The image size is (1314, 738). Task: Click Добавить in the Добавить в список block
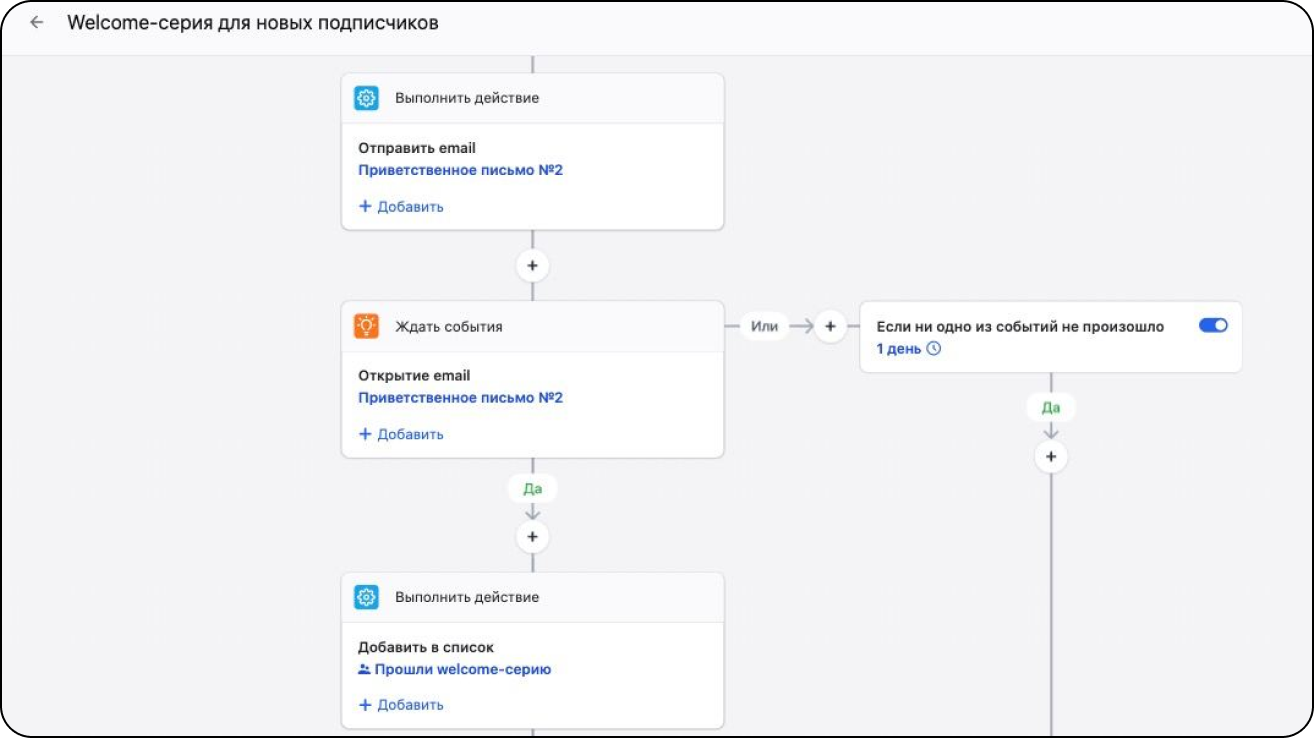[401, 705]
